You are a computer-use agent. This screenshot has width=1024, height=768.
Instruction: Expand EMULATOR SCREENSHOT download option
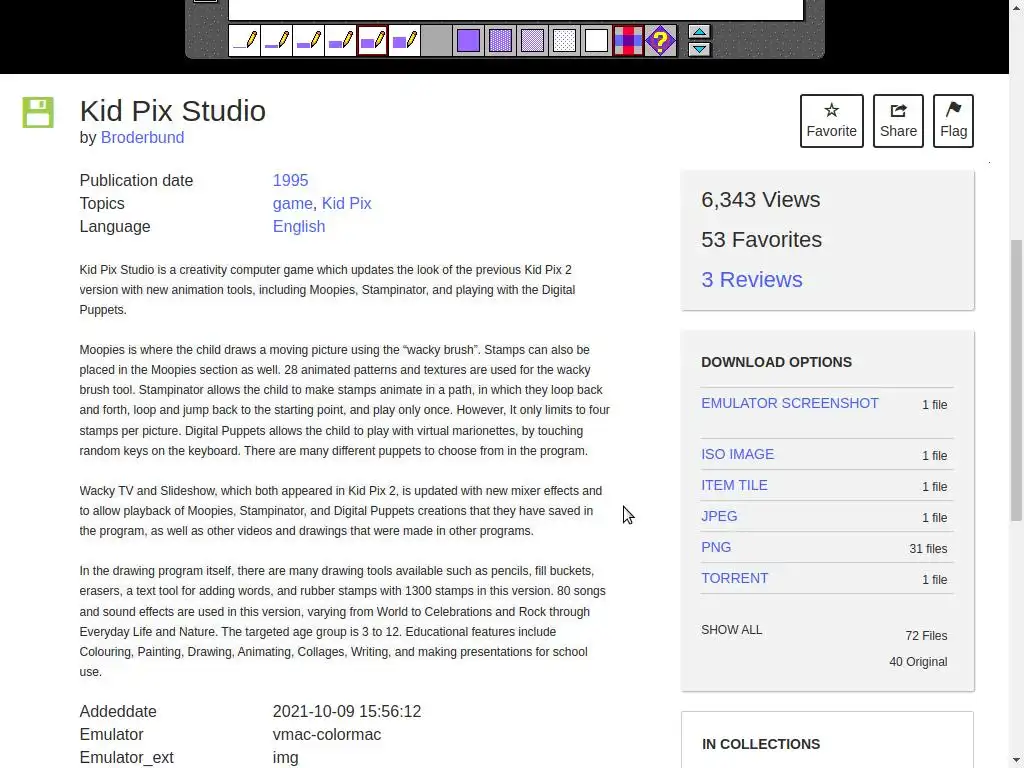coord(790,404)
